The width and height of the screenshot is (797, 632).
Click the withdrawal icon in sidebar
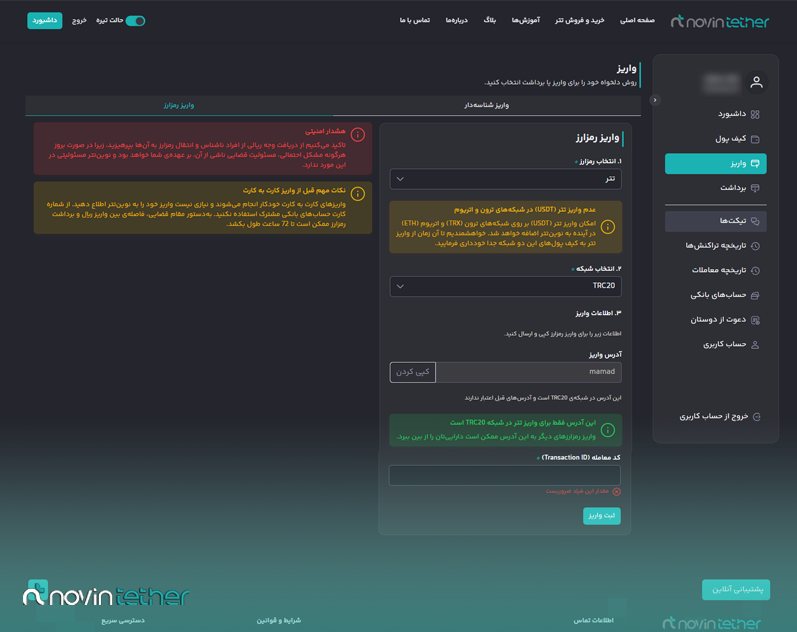pos(755,188)
